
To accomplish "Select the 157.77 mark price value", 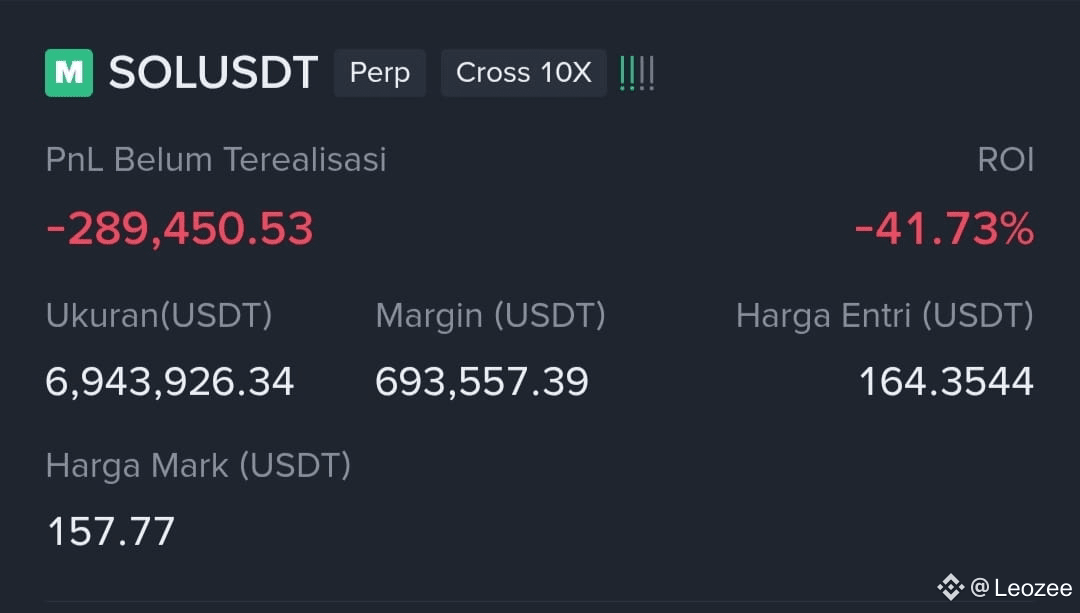I will 111,532.
